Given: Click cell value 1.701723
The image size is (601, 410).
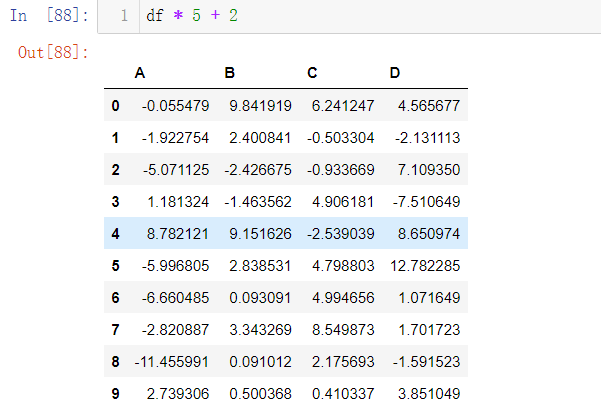Looking at the screenshot, I should (x=429, y=330).
